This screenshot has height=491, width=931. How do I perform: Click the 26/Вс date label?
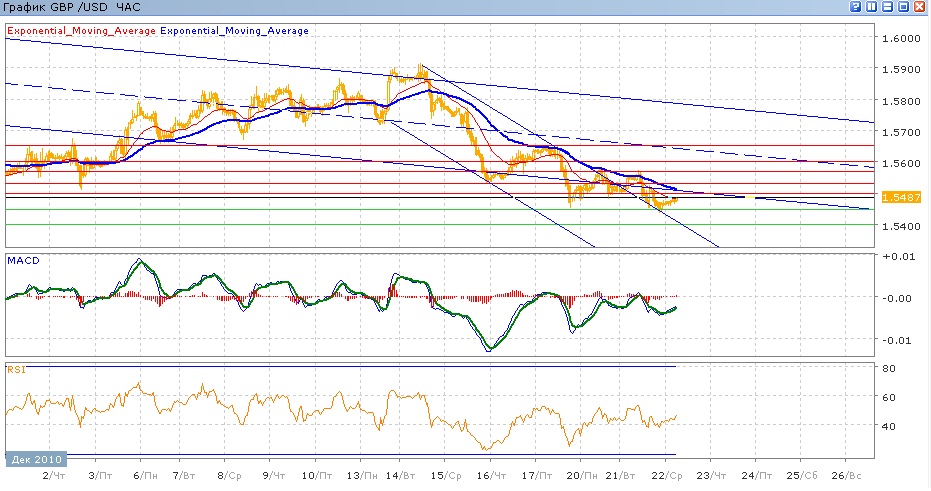click(846, 476)
